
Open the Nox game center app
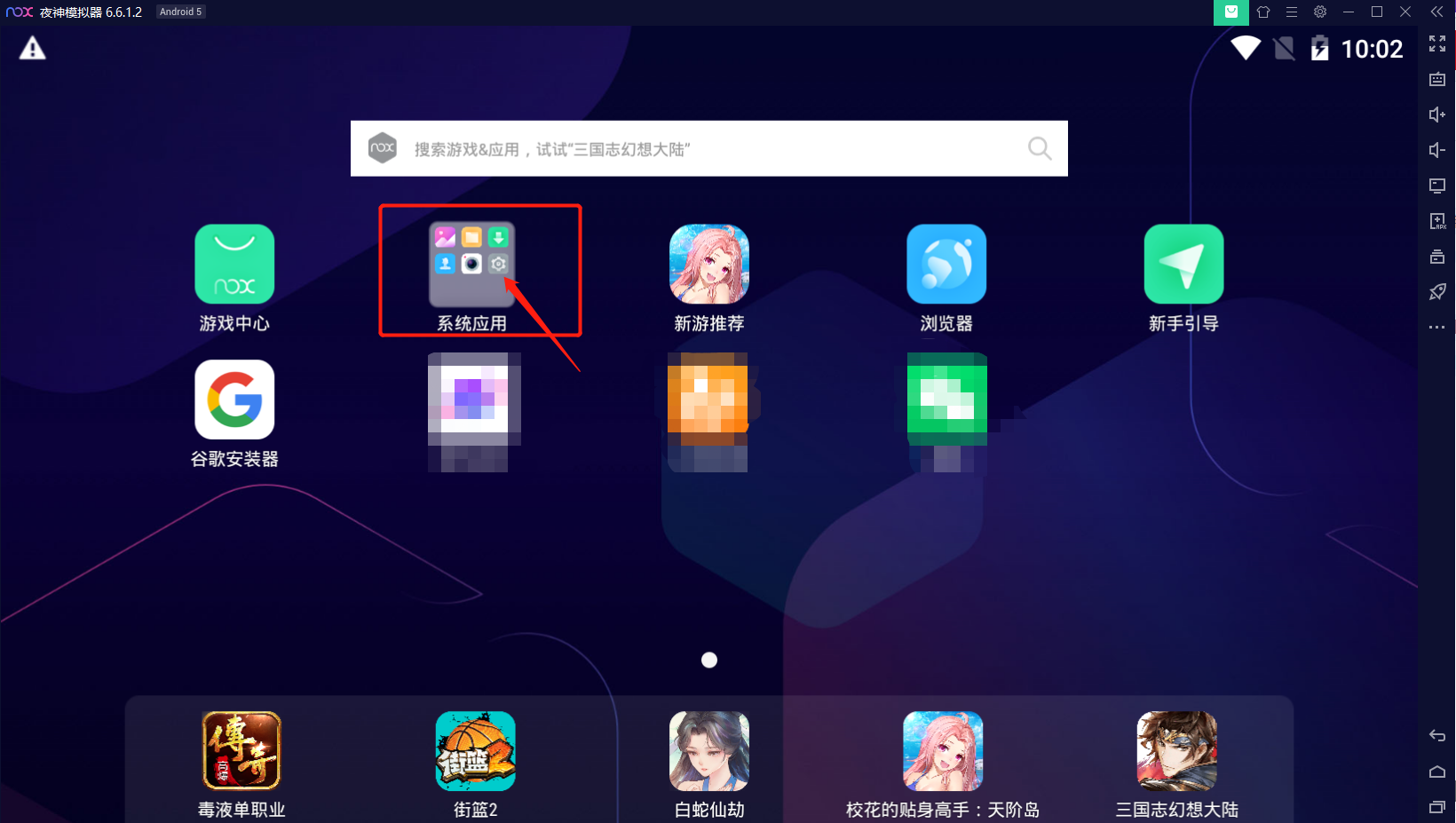pos(233,264)
